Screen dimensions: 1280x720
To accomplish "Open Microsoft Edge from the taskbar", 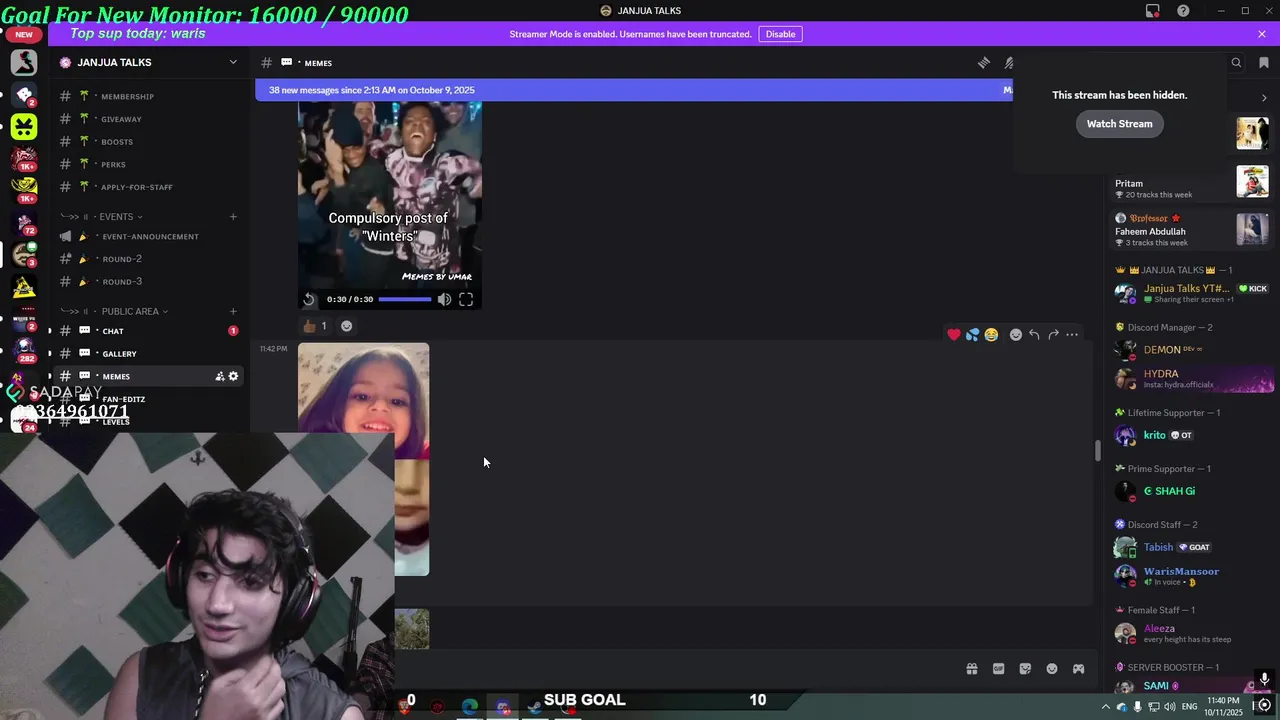I will click(x=469, y=707).
